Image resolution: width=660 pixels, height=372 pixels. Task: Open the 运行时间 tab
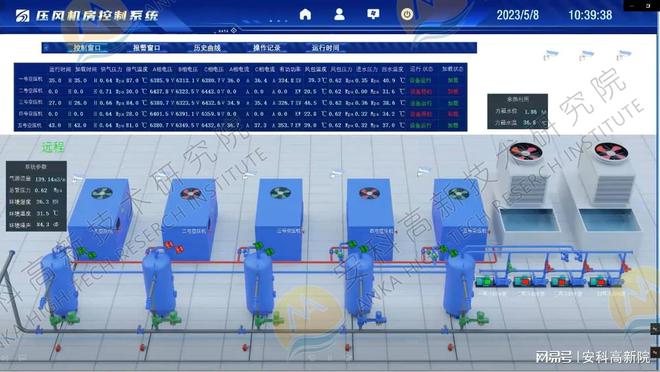coord(325,48)
